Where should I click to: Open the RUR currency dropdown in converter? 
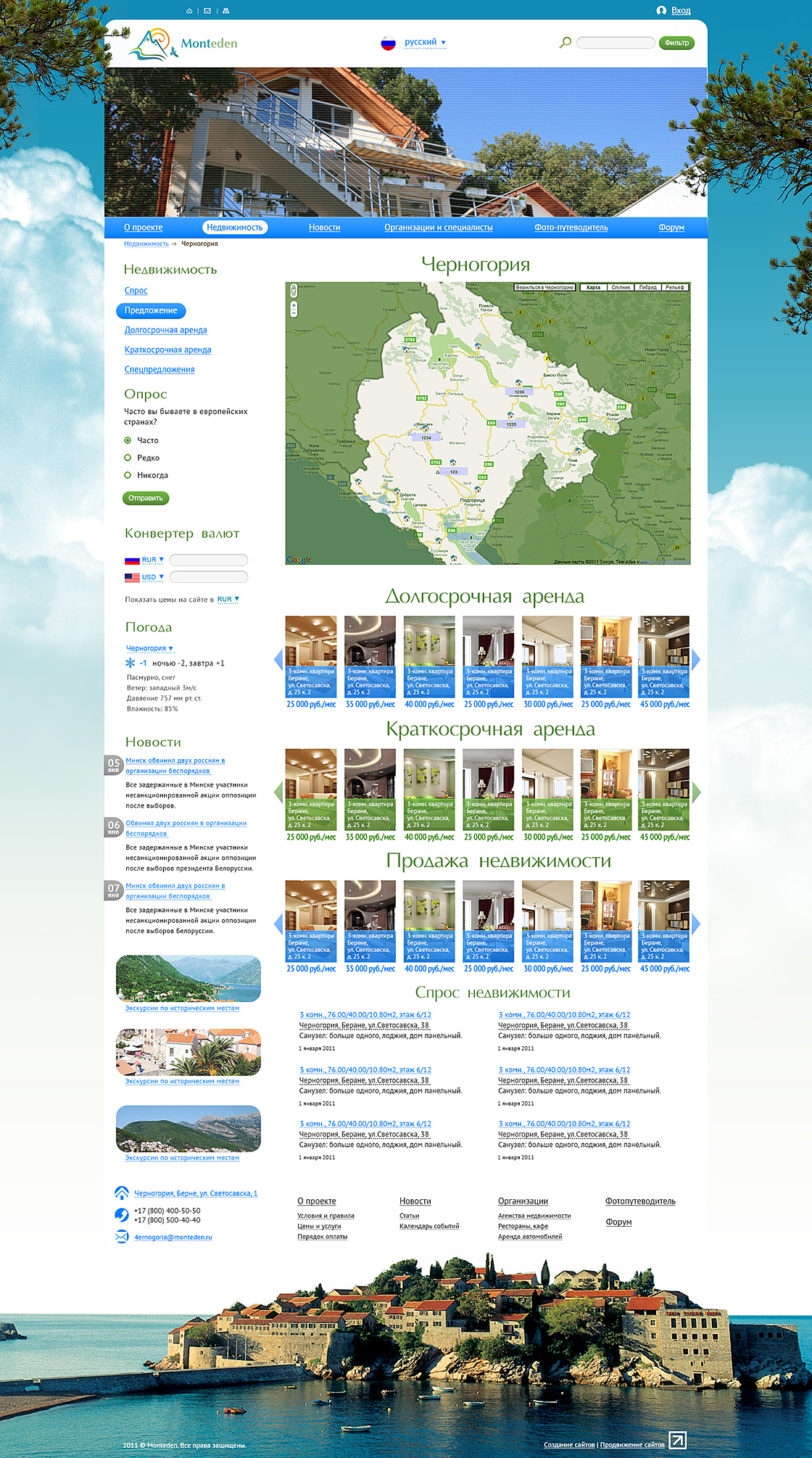coord(153,560)
